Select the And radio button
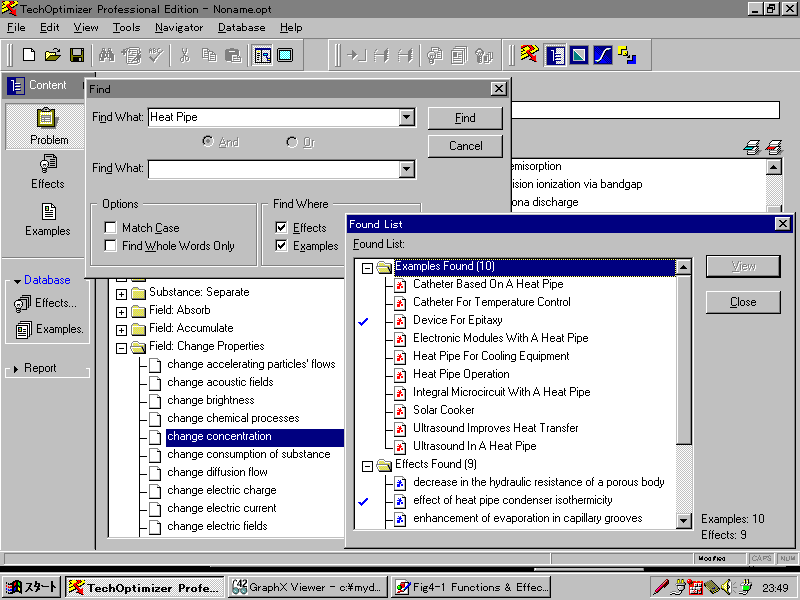This screenshot has height=600, width=800. pyautogui.click(x=208, y=141)
